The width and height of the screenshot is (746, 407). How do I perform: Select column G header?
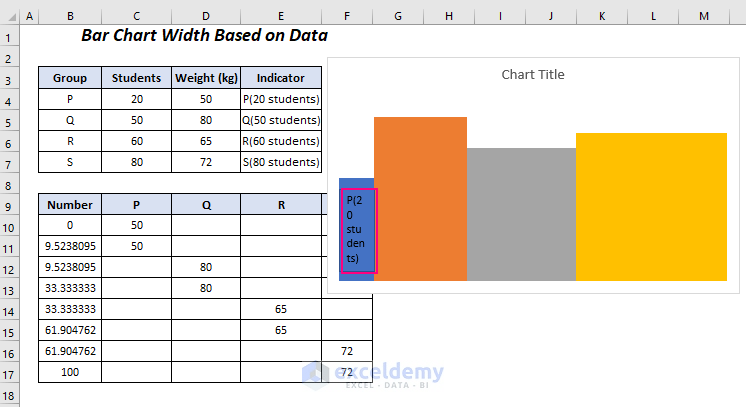coord(398,17)
